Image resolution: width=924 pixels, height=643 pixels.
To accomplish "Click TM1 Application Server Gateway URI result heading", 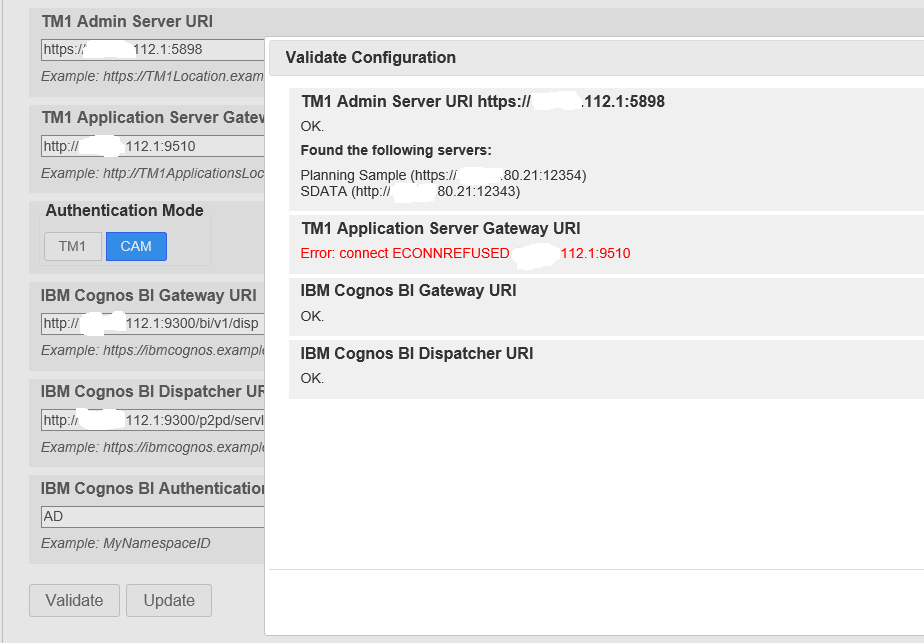I will 441,229.
